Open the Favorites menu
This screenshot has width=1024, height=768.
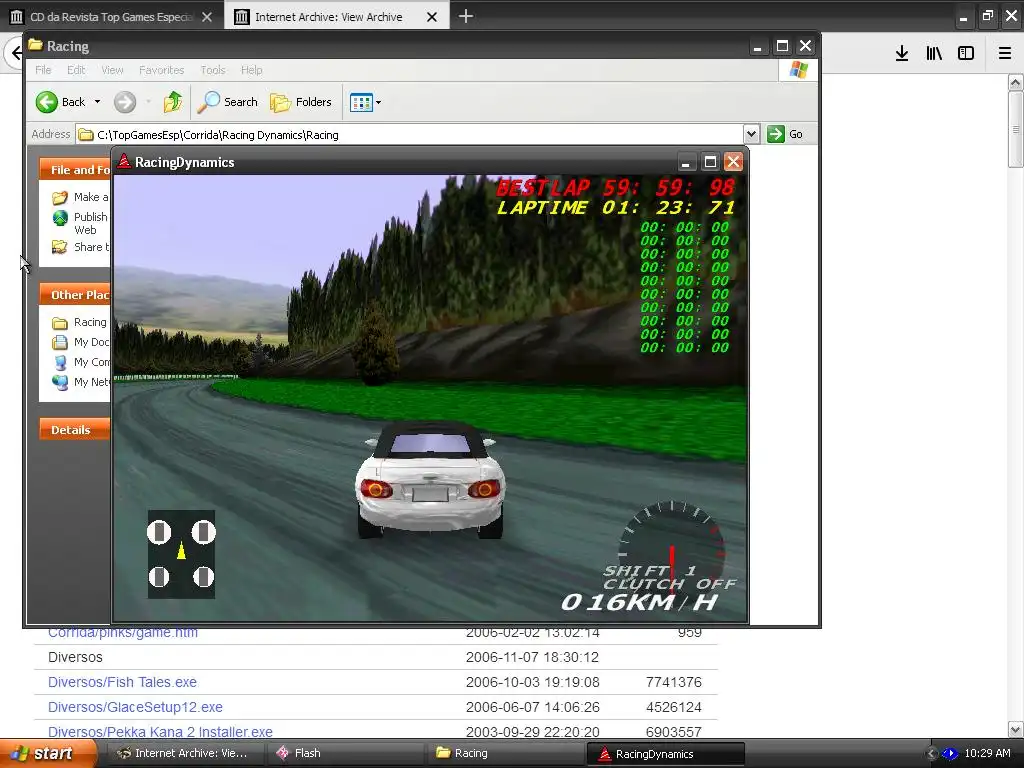tap(161, 70)
